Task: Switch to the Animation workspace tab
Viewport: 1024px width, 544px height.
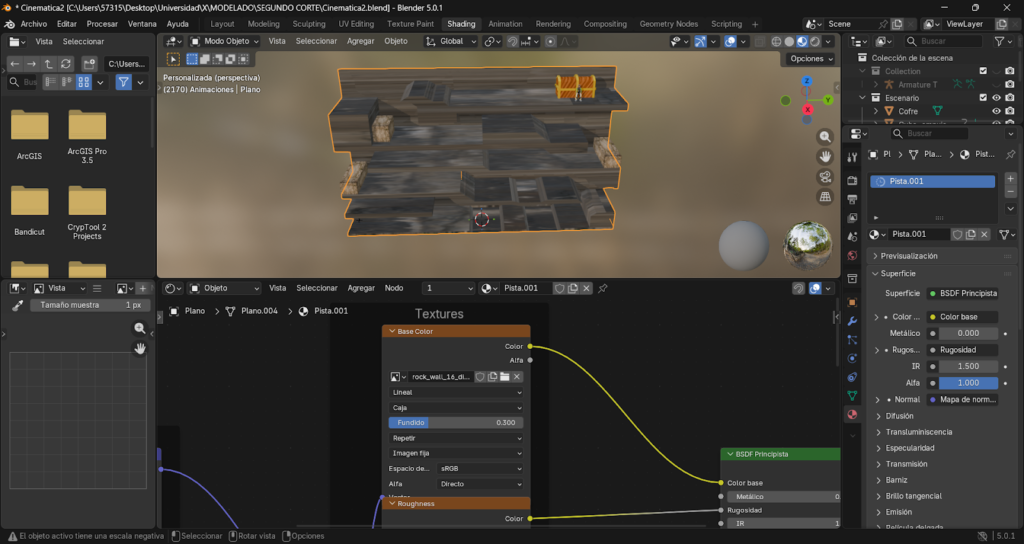Action: pos(505,24)
